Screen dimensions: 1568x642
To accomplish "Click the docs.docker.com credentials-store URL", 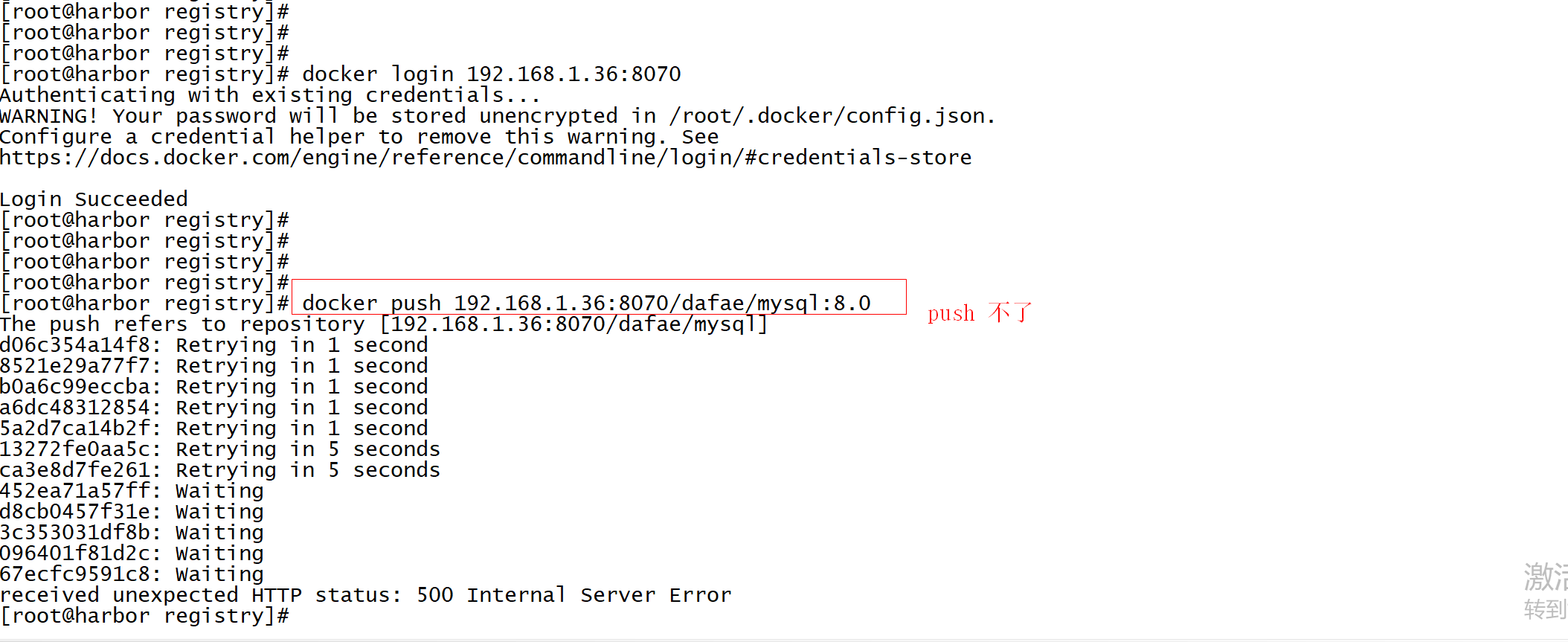I will pyautogui.click(x=486, y=158).
